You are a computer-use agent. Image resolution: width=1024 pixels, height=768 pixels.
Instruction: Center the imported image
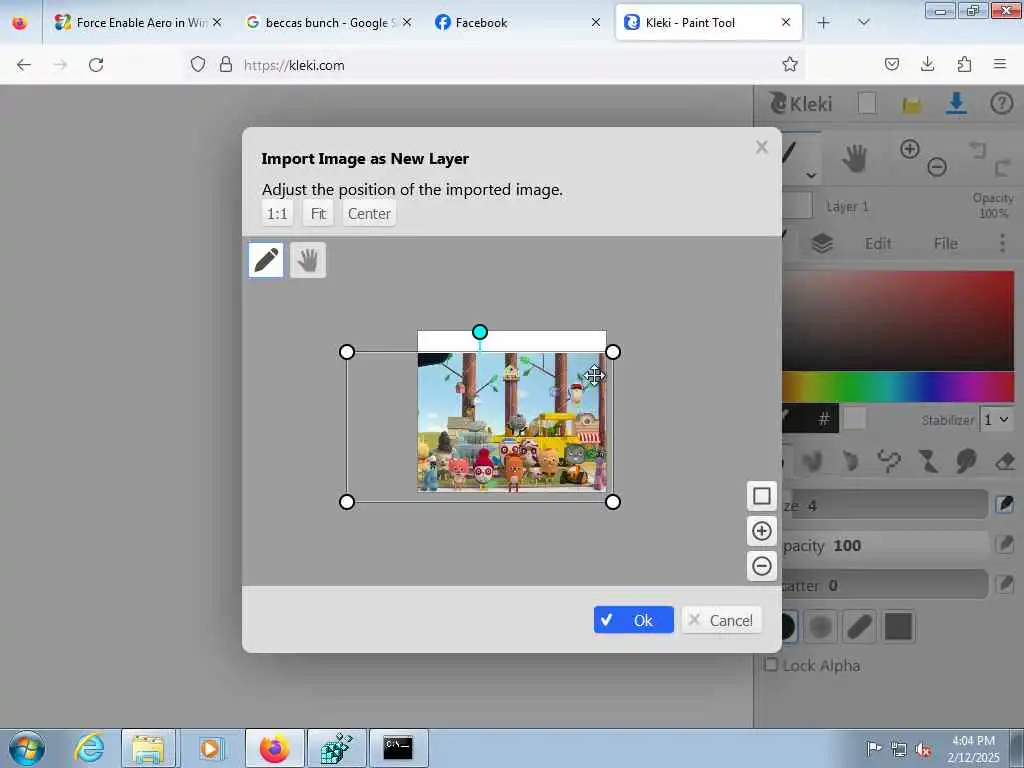pyautogui.click(x=369, y=214)
